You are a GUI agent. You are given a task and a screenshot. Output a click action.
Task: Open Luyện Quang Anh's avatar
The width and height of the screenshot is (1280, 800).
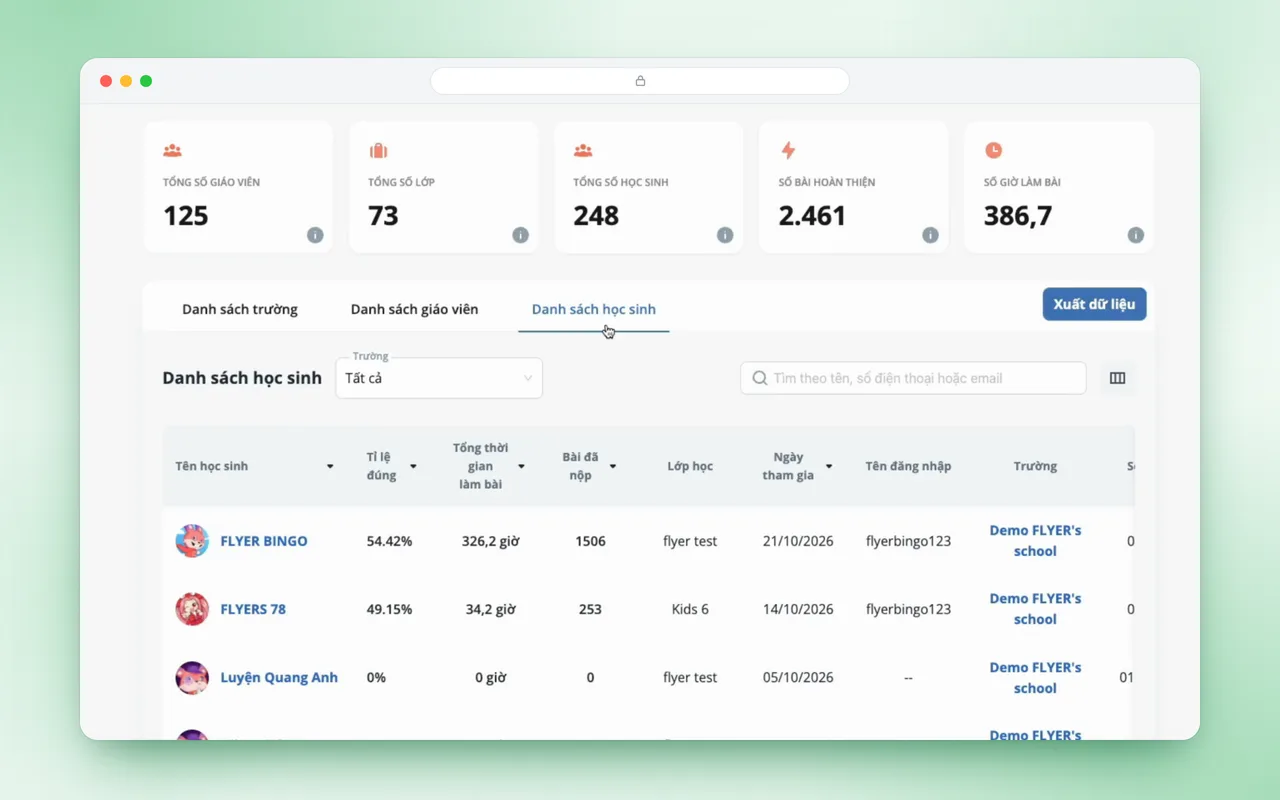(x=192, y=677)
